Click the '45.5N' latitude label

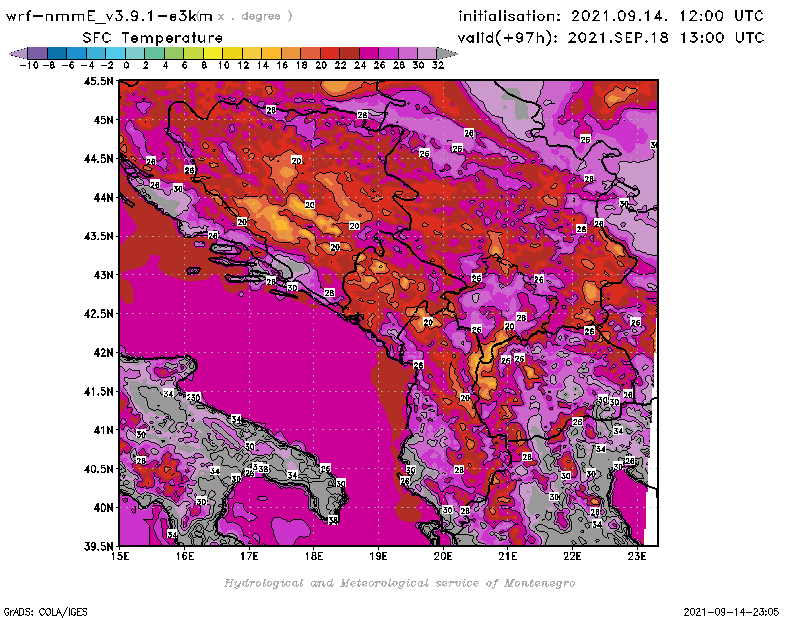point(98,81)
